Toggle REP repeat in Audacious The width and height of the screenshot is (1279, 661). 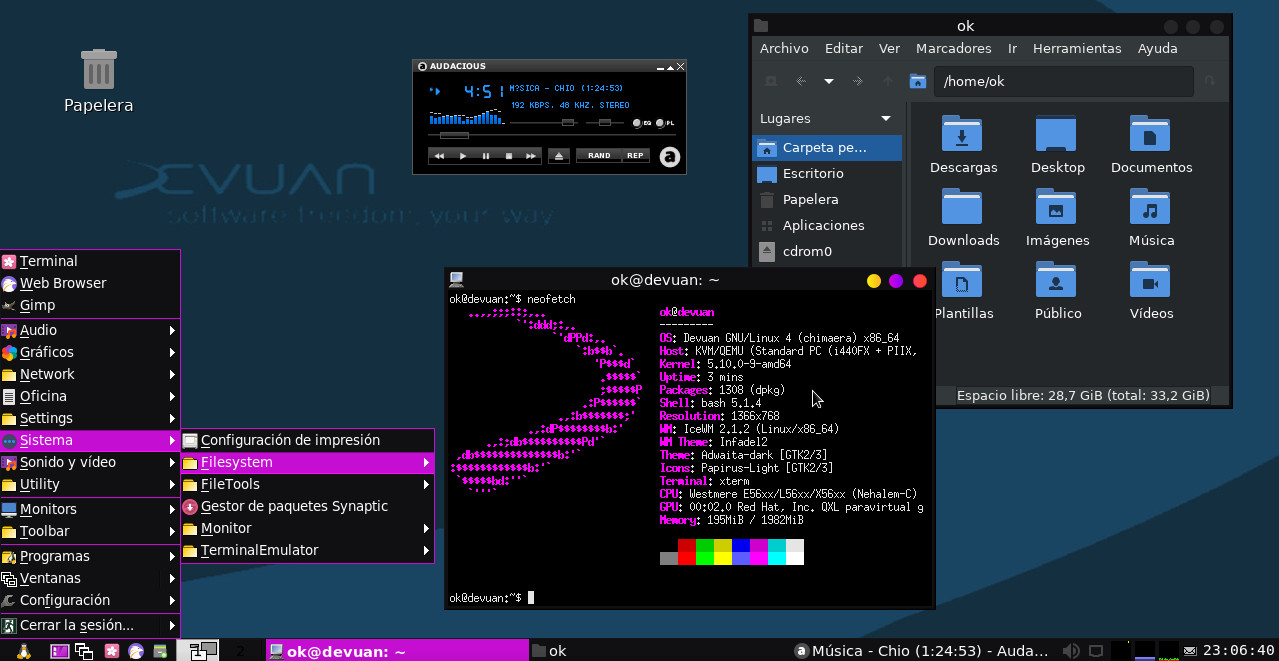635,156
